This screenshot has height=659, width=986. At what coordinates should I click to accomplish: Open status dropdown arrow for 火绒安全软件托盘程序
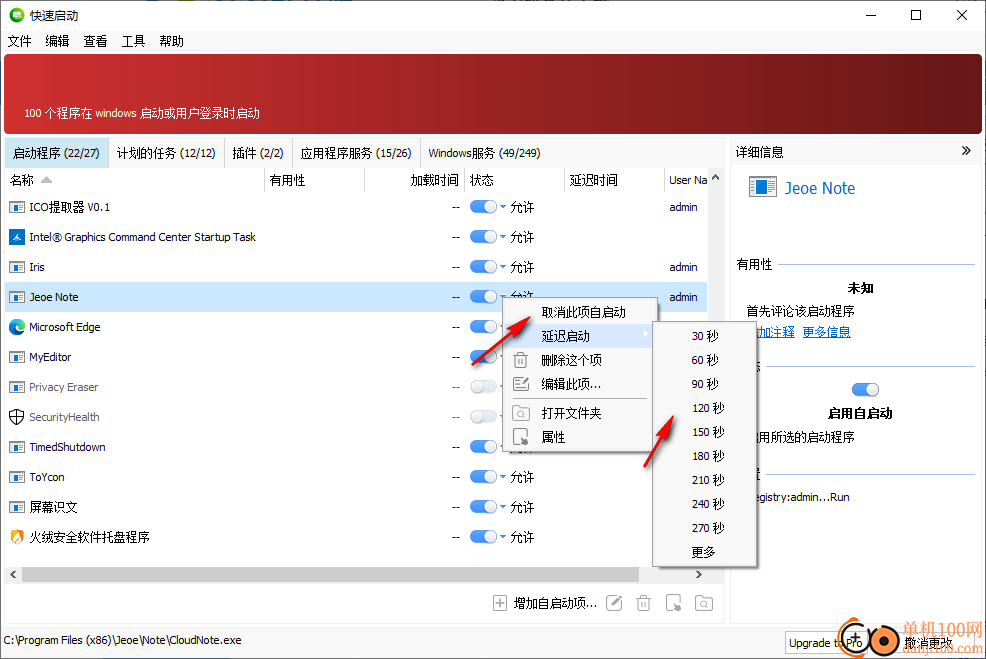(503, 537)
